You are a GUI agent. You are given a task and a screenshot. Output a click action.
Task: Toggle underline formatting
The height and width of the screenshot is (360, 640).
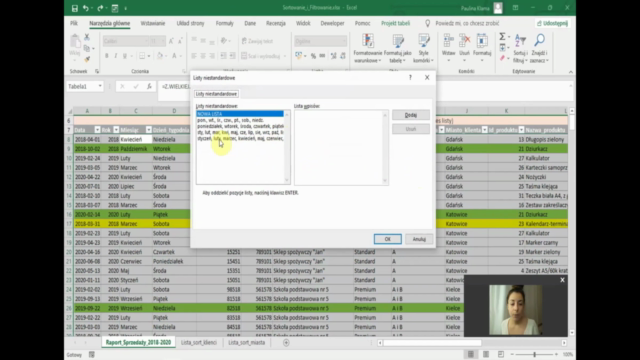(124, 56)
